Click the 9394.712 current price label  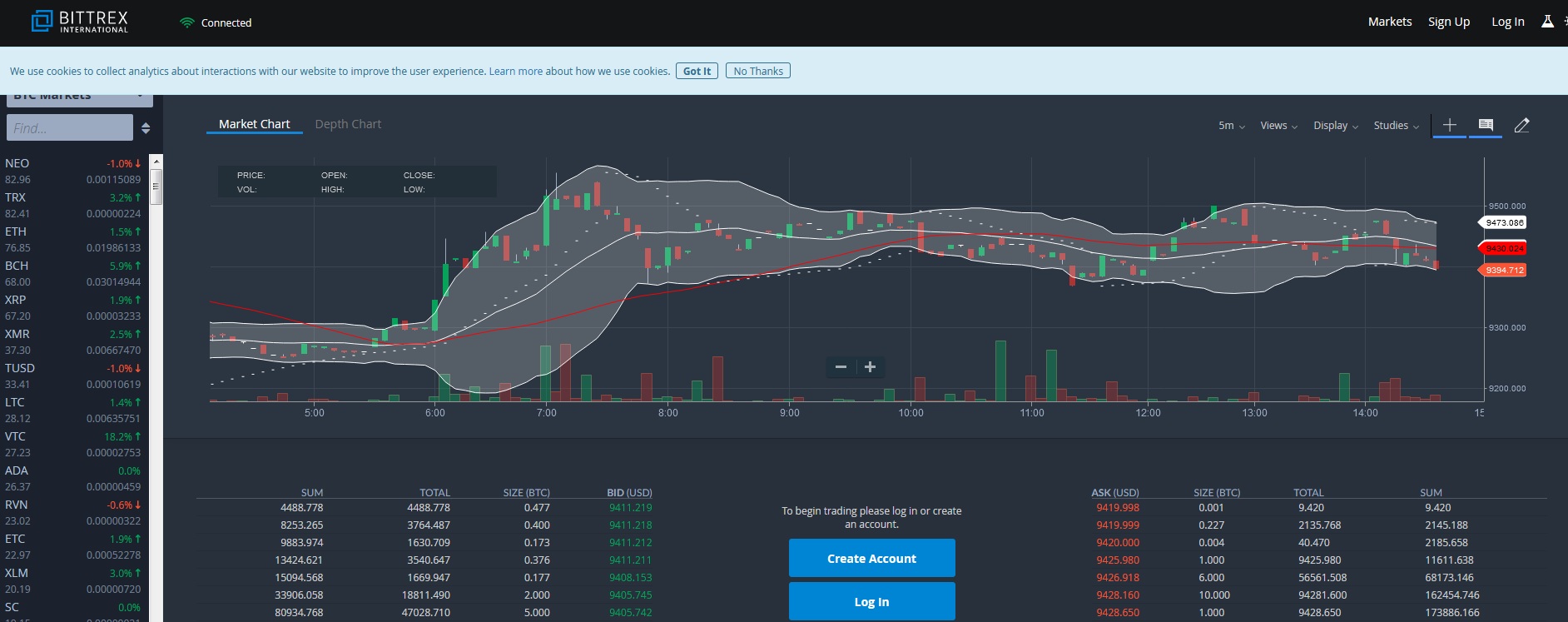click(x=1502, y=270)
